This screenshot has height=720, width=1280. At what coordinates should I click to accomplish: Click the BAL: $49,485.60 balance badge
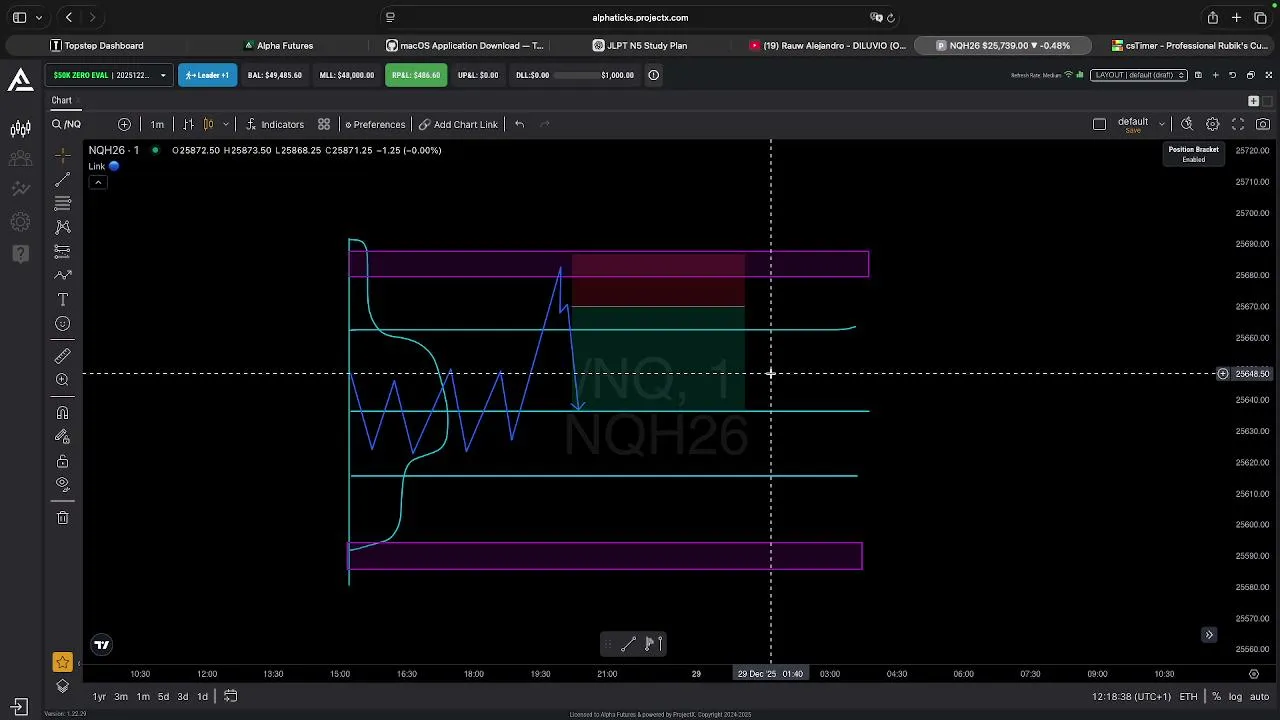pyautogui.click(x=275, y=75)
